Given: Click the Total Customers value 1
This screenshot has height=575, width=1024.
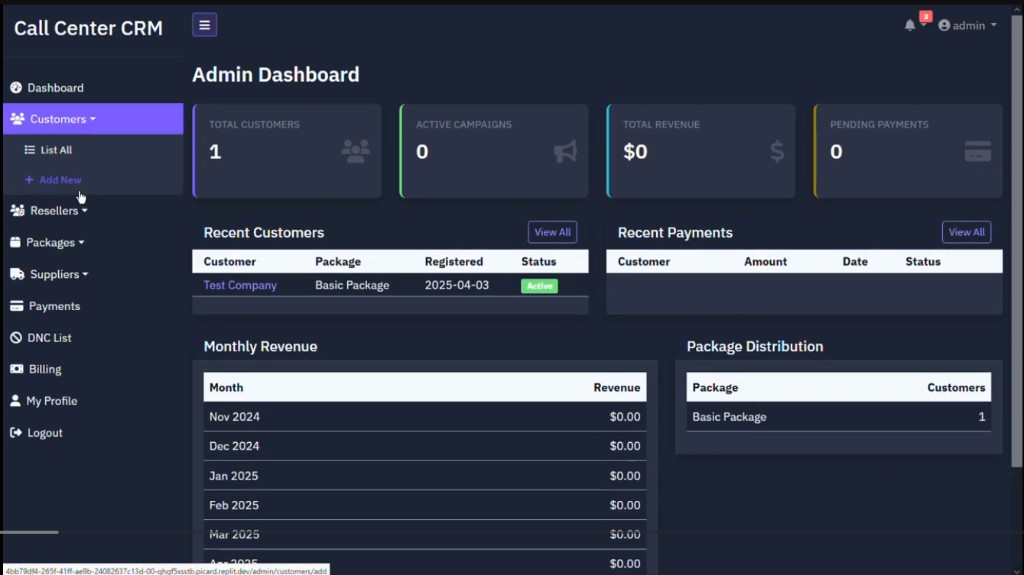Looking at the screenshot, I should coord(215,152).
